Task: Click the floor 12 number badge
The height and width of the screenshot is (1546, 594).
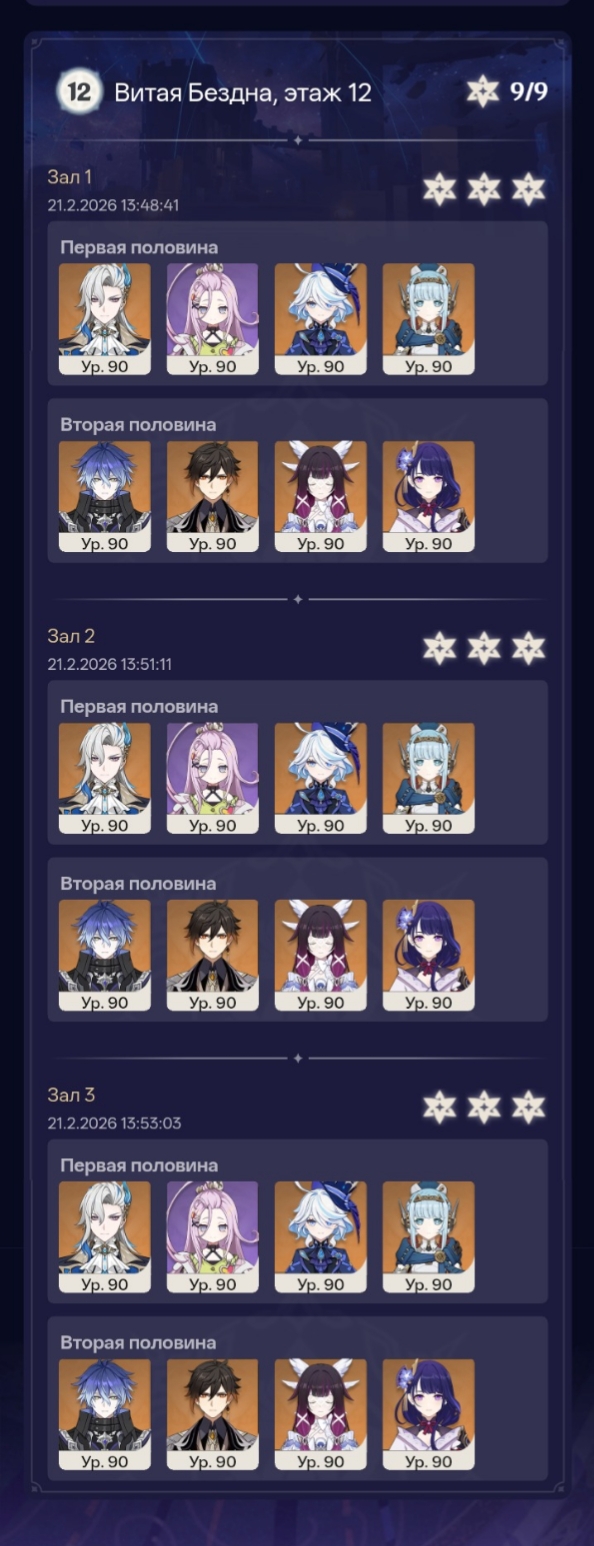Action: click(79, 93)
